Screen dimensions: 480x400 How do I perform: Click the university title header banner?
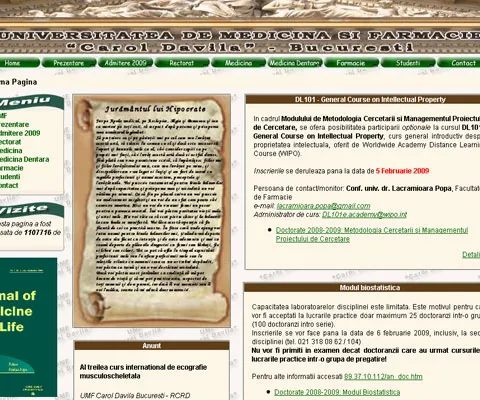click(240, 41)
